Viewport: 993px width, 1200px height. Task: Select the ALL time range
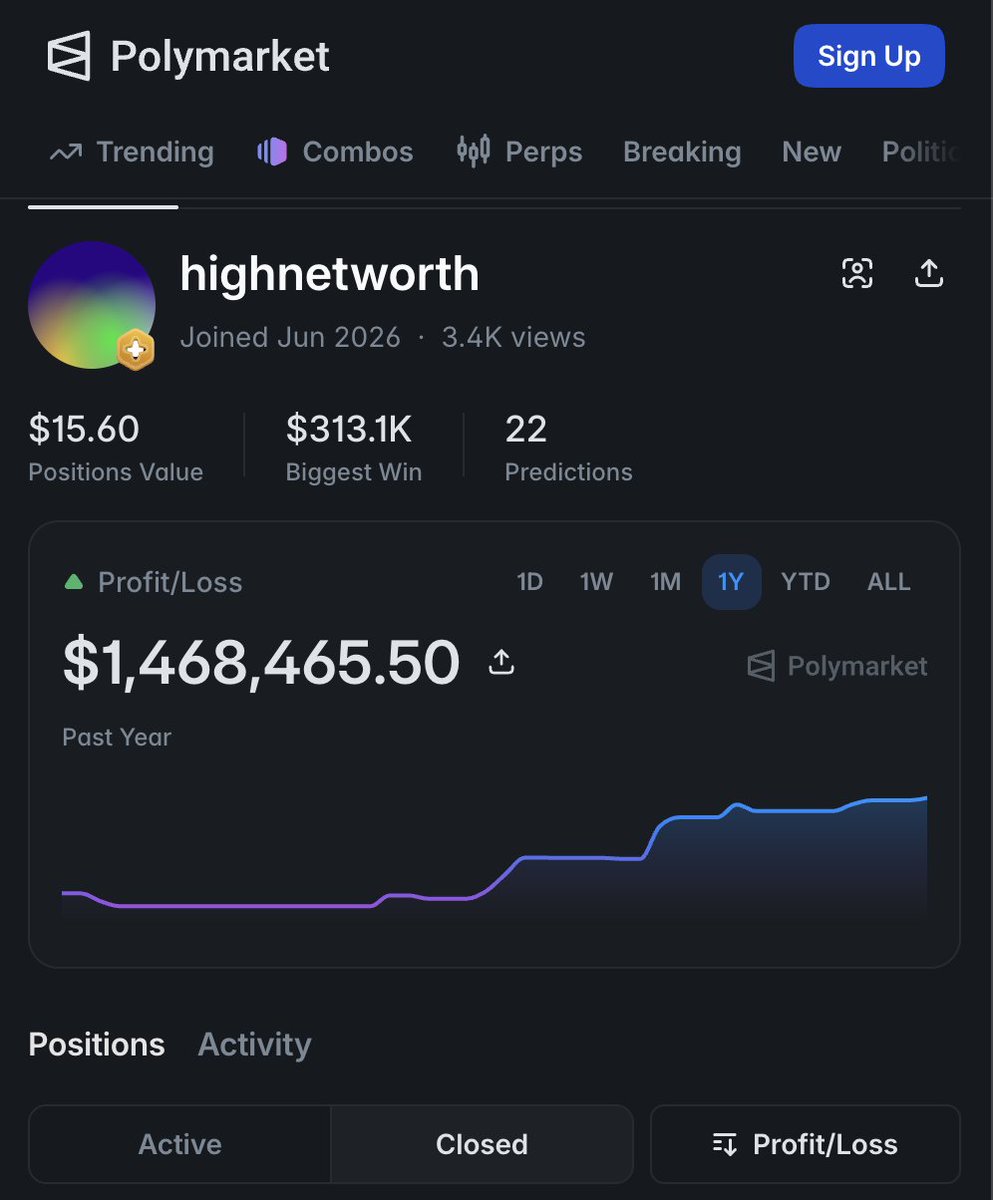(x=889, y=582)
